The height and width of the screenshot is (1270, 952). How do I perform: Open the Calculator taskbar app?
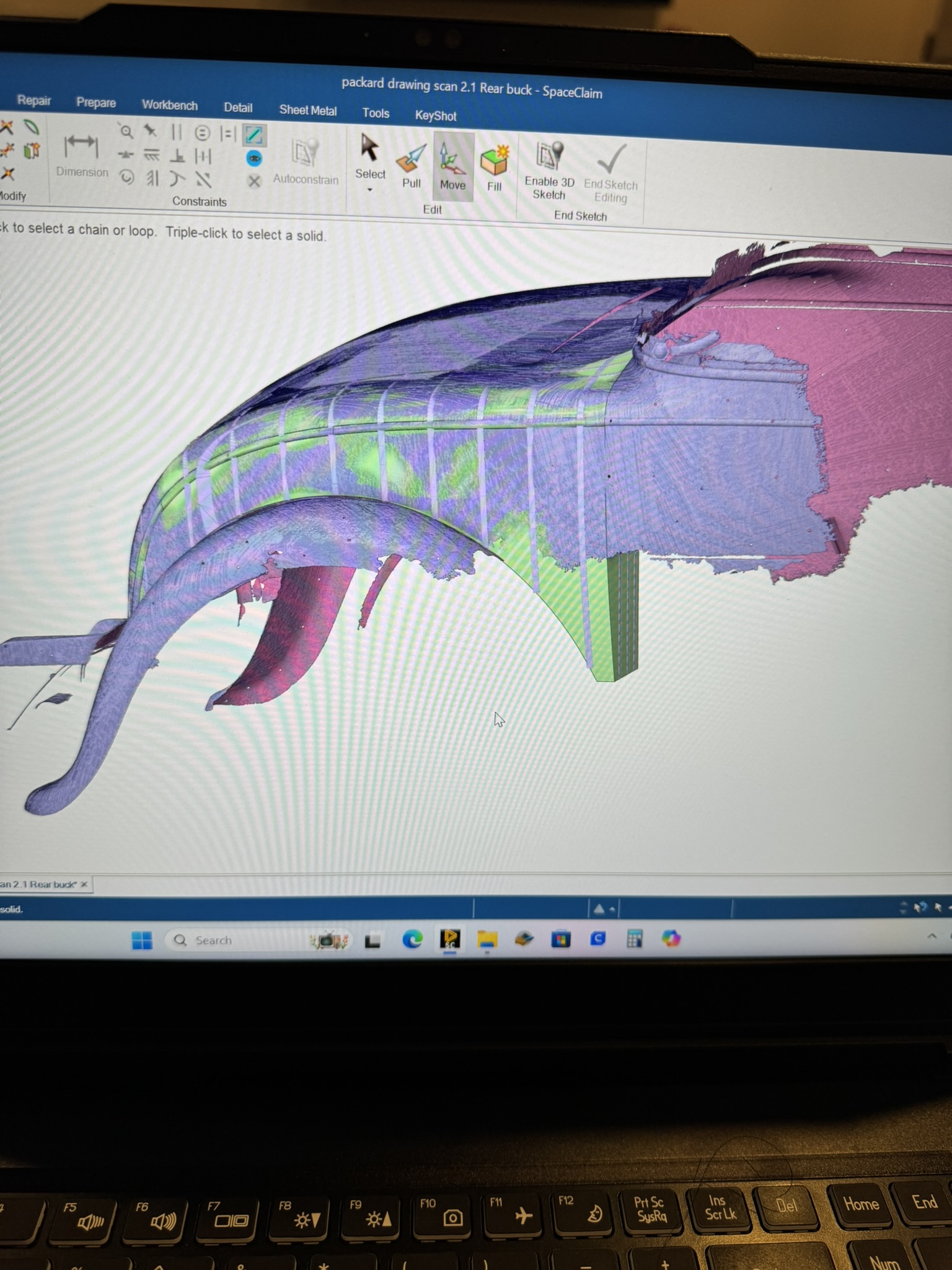(x=634, y=938)
